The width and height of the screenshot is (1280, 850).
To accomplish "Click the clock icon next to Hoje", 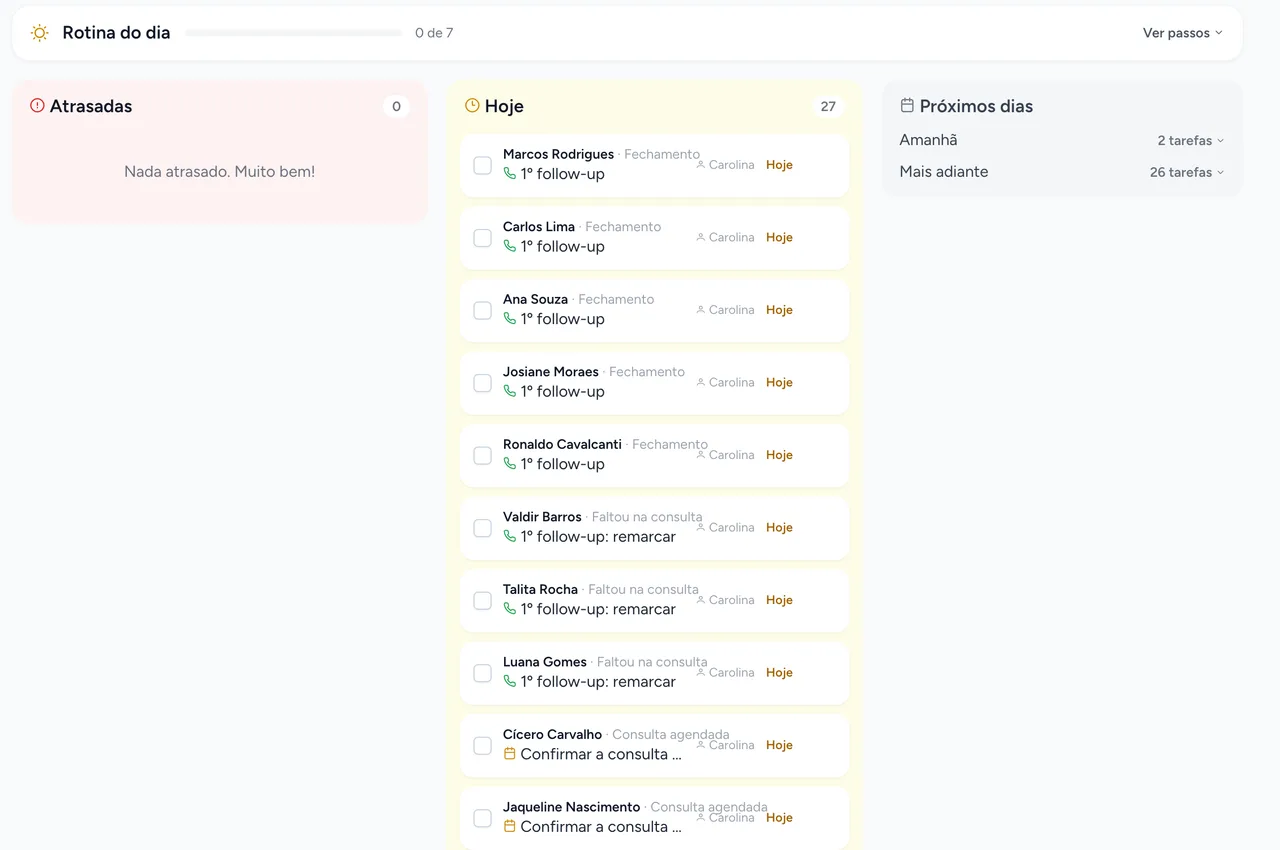I will pos(472,105).
